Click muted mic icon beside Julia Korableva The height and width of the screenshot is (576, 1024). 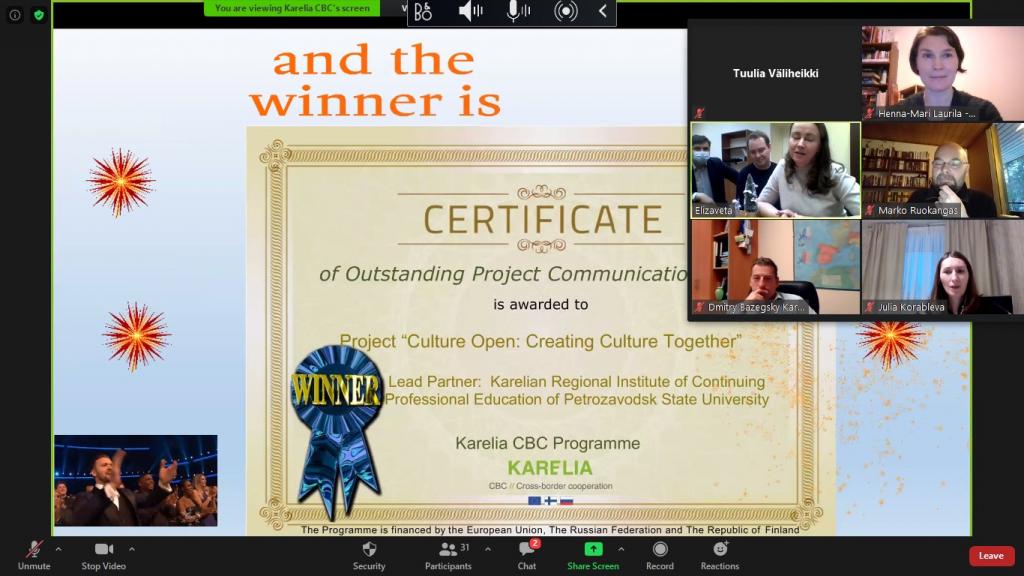click(869, 306)
